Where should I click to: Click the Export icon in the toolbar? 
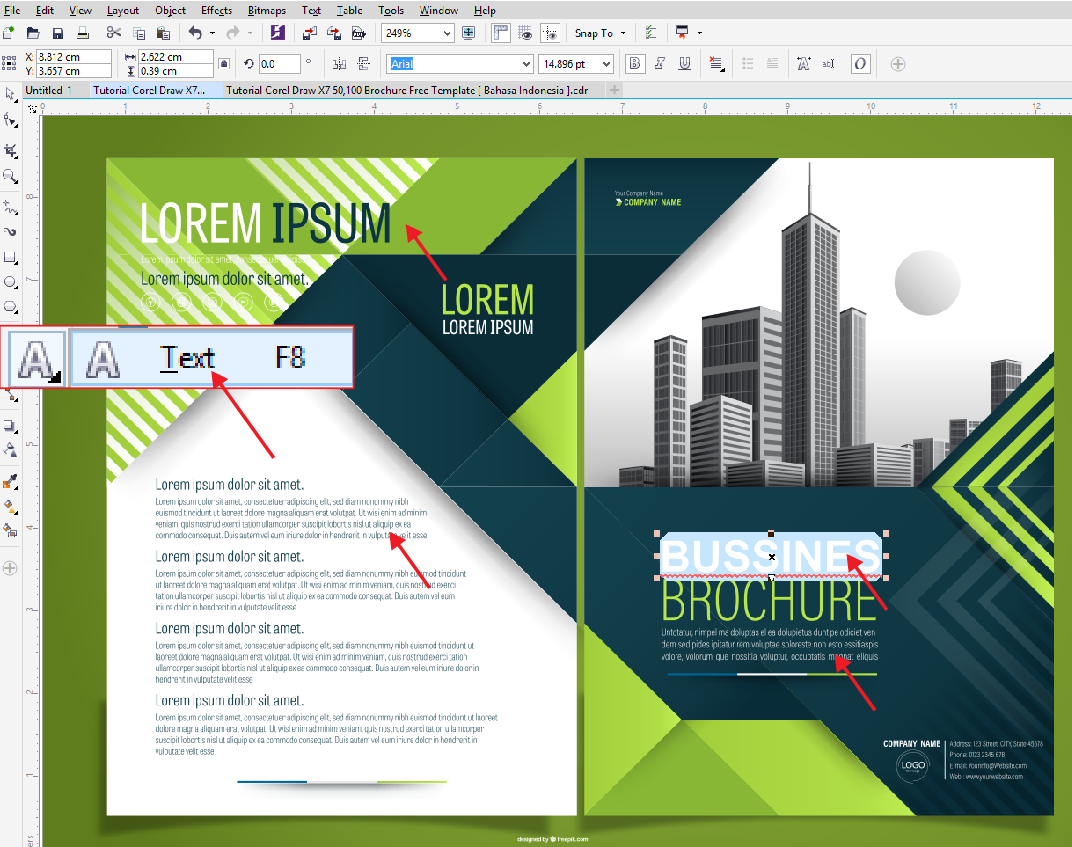(334, 32)
